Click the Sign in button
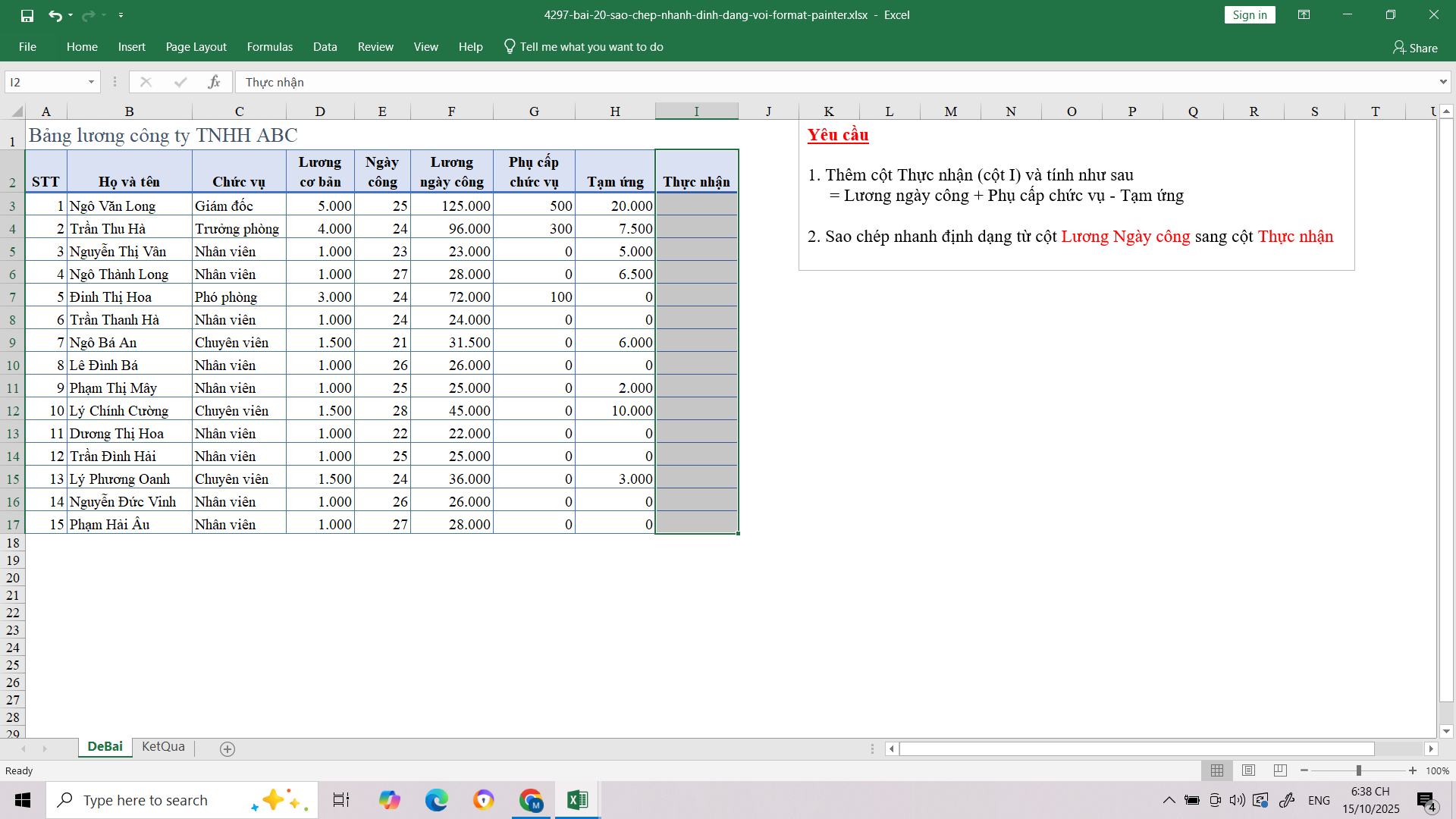 (x=1249, y=14)
